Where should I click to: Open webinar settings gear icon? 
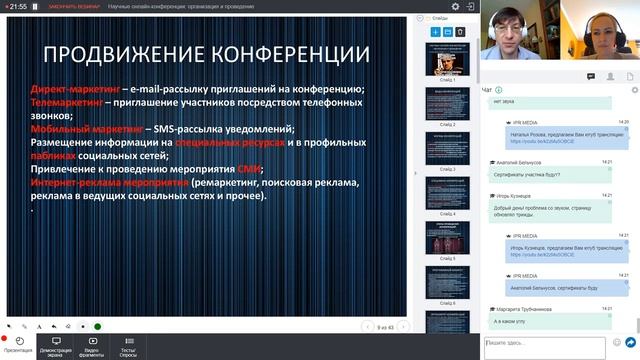(x=455, y=7)
